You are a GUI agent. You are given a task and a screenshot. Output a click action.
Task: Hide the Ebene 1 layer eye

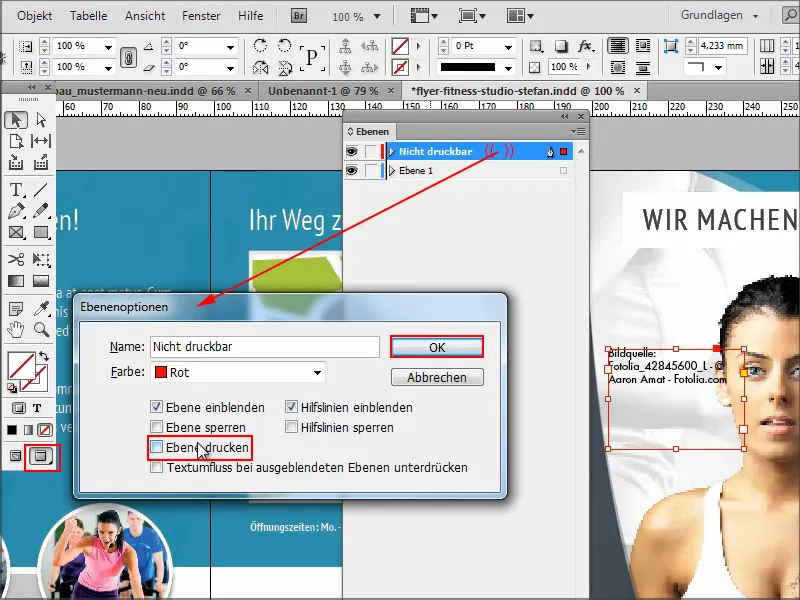pyautogui.click(x=352, y=171)
